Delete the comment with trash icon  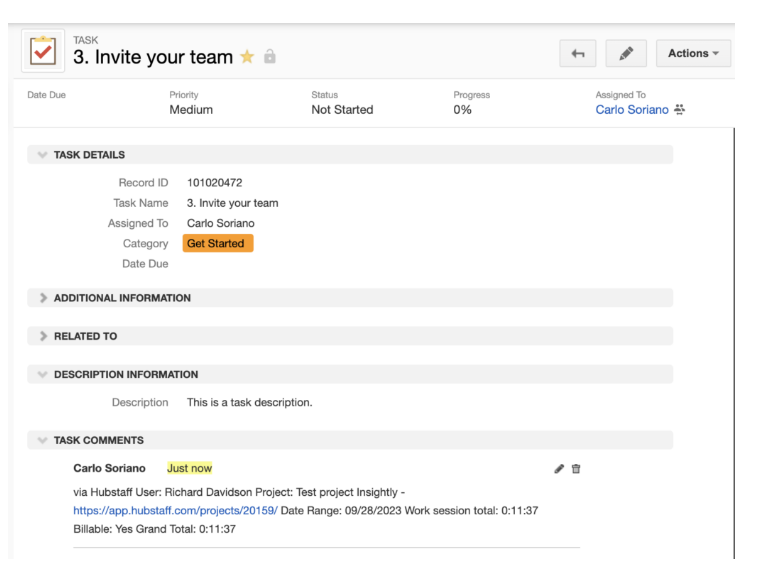tap(576, 468)
